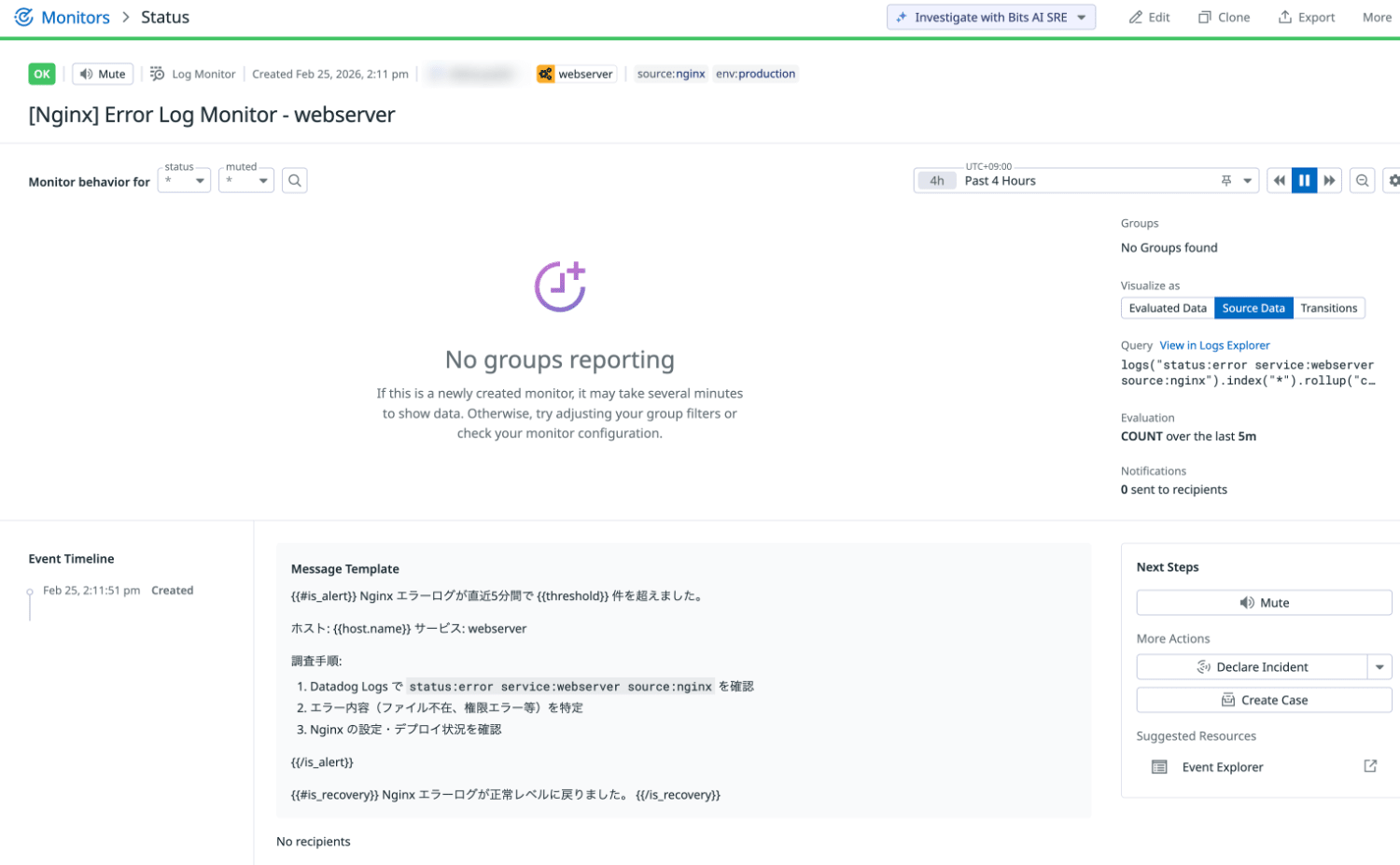
Task: Click the 4h time badge
Action: pos(937,181)
